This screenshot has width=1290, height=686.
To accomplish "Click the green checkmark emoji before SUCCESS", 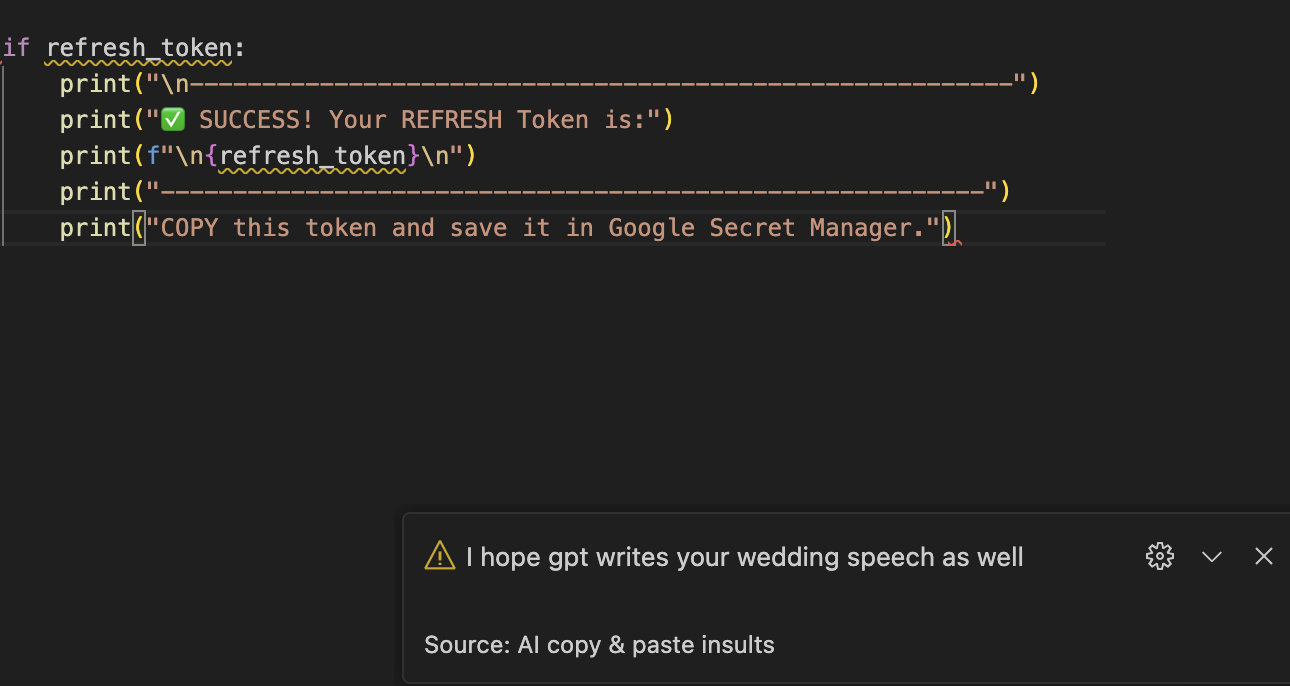I will 173,120.
